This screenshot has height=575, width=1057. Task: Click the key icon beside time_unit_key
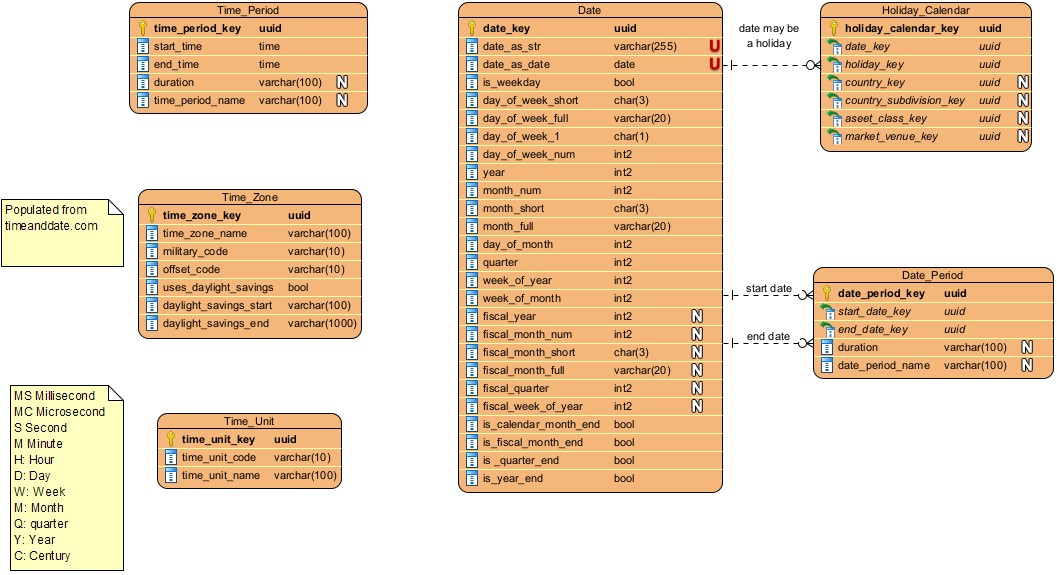pos(171,440)
